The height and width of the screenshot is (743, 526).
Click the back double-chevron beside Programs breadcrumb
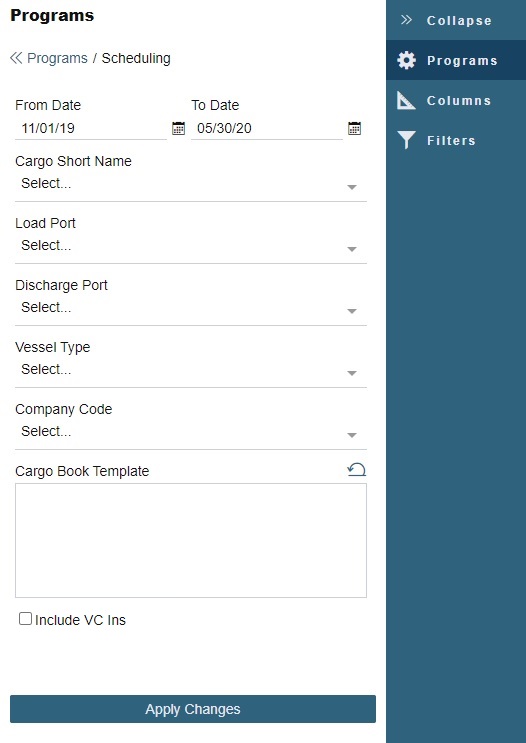pyautogui.click(x=16, y=58)
